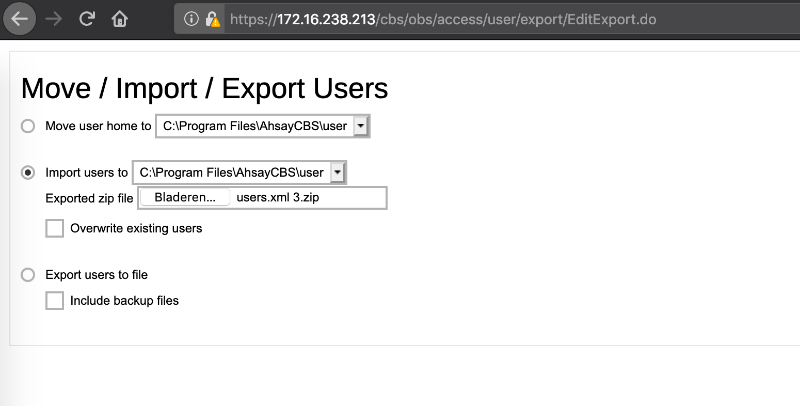Open the Move user home to path dropdown

coord(263,126)
